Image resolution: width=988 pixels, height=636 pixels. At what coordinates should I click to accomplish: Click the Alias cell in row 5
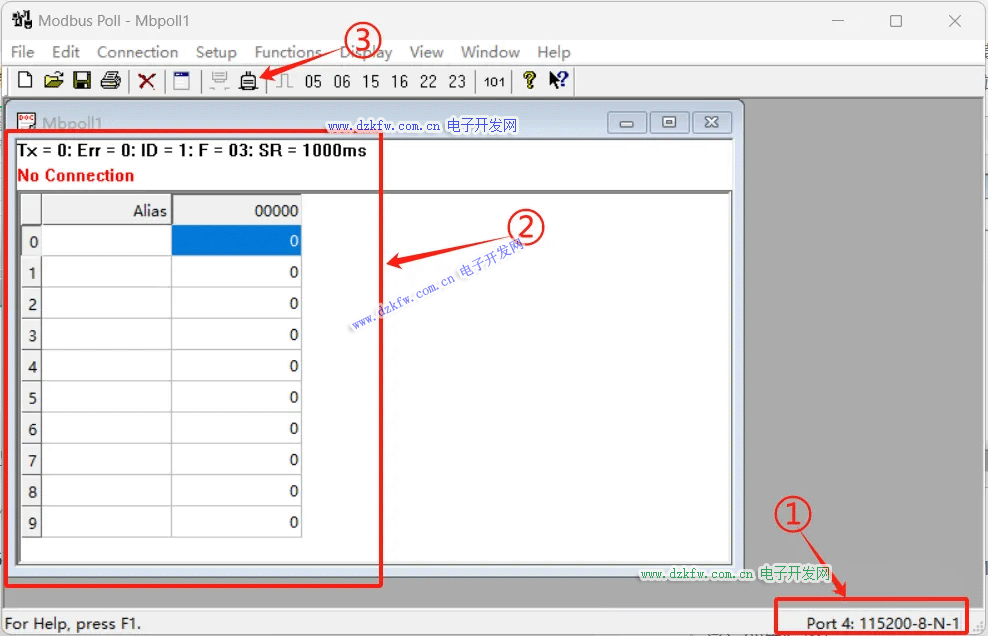coord(106,396)
